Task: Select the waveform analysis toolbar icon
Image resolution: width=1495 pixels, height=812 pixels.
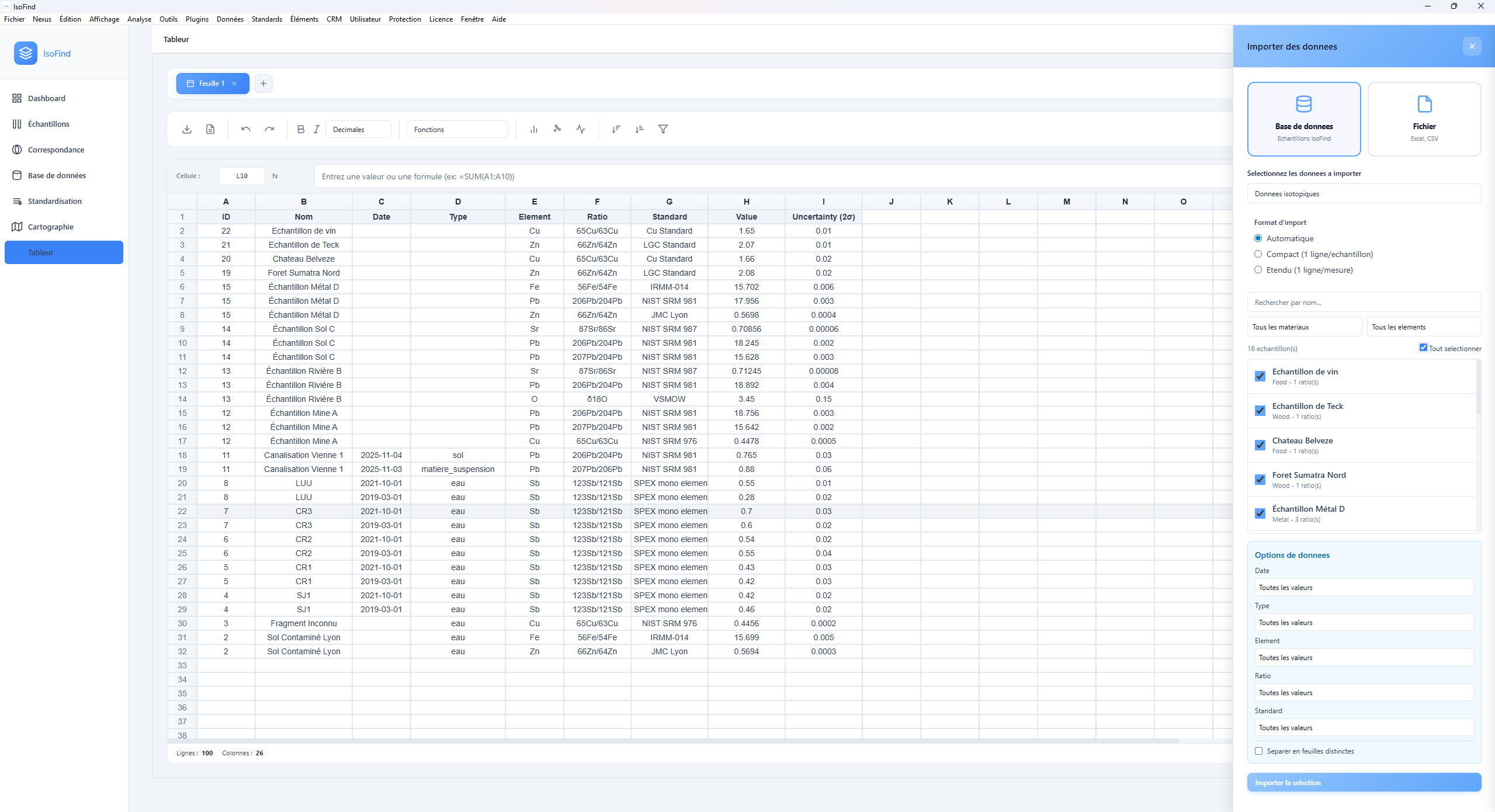Action: pyautogui.click(x=580, y=129)
